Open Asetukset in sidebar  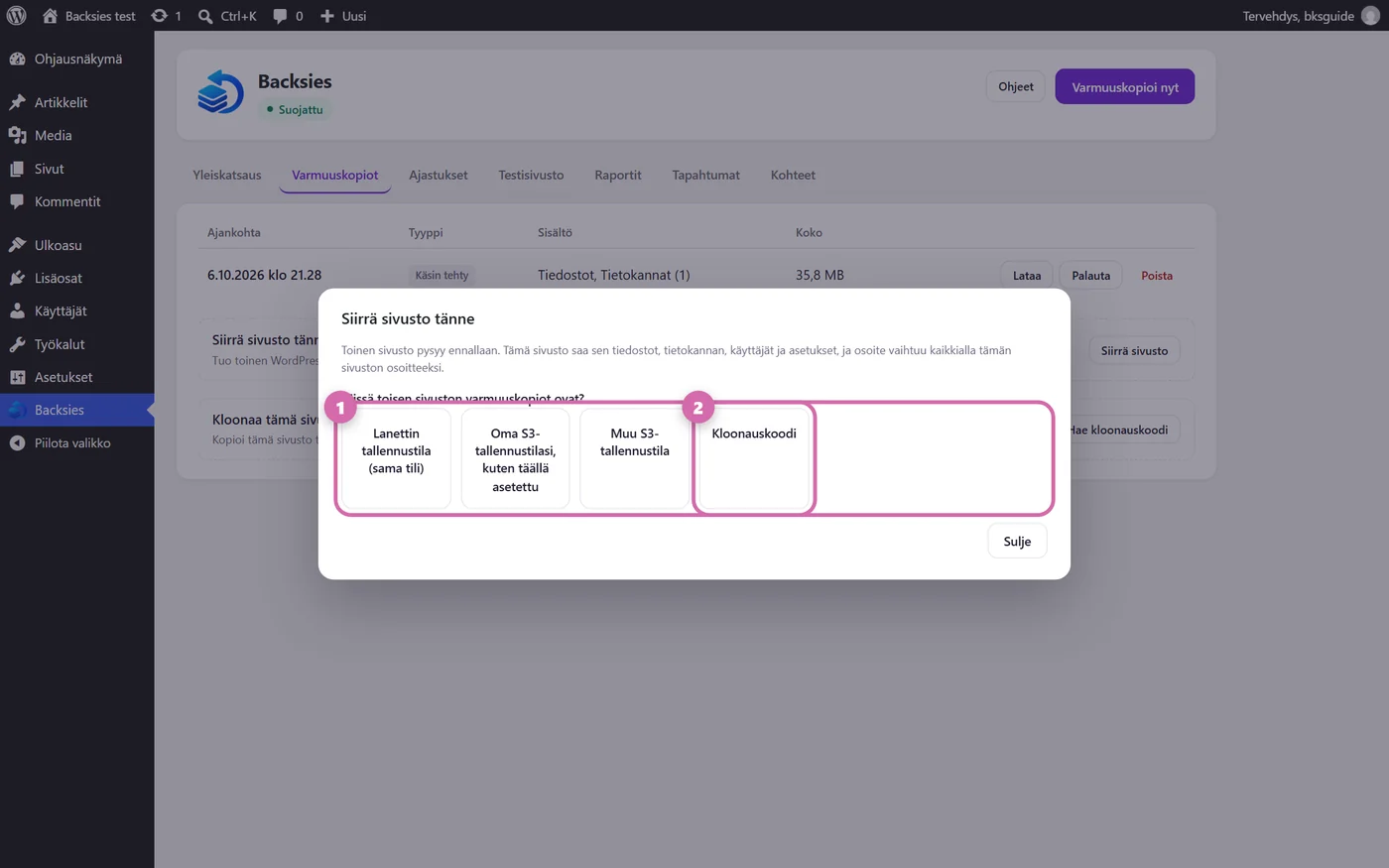77,377
